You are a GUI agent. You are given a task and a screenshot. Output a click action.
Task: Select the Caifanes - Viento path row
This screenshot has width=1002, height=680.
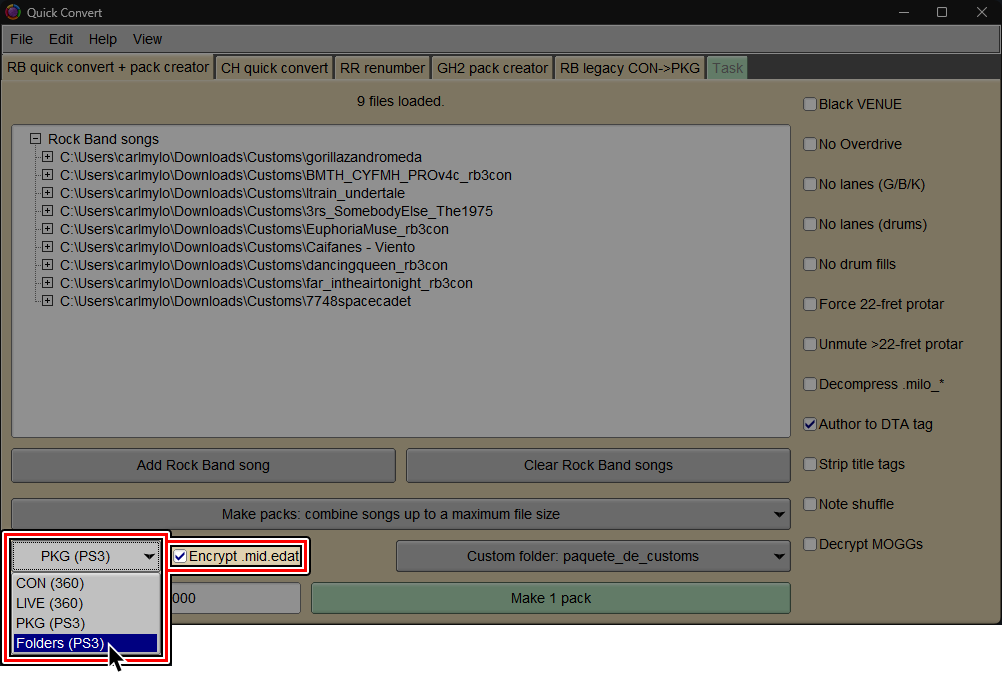(237, 247)
